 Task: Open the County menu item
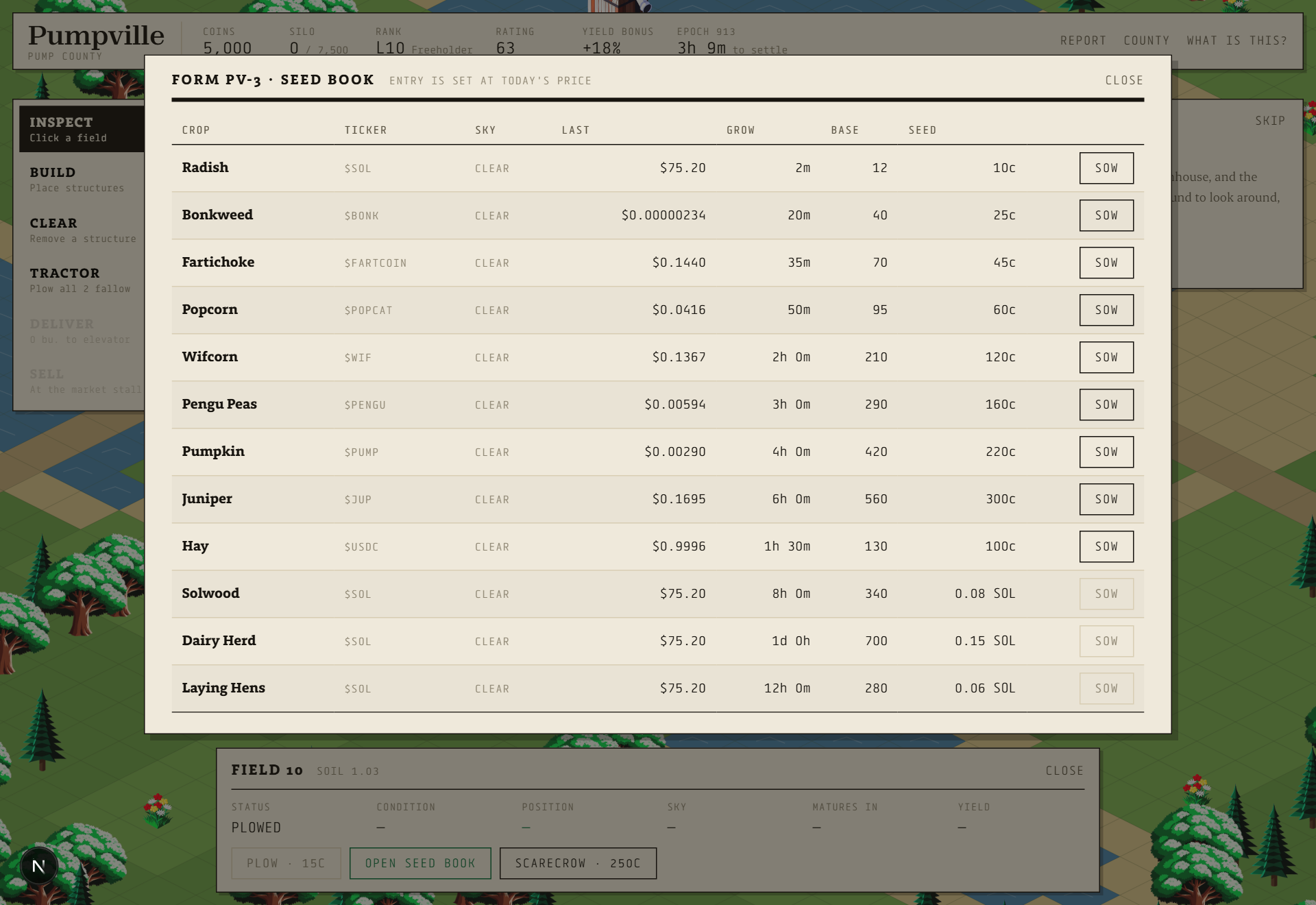click(1146, 40)
